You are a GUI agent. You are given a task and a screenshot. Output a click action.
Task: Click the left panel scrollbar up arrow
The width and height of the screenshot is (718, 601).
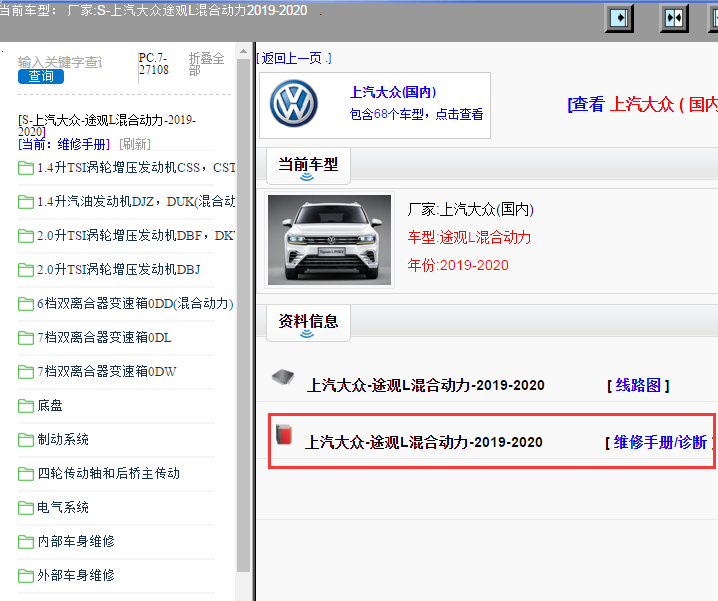click(x=243, y=51)
